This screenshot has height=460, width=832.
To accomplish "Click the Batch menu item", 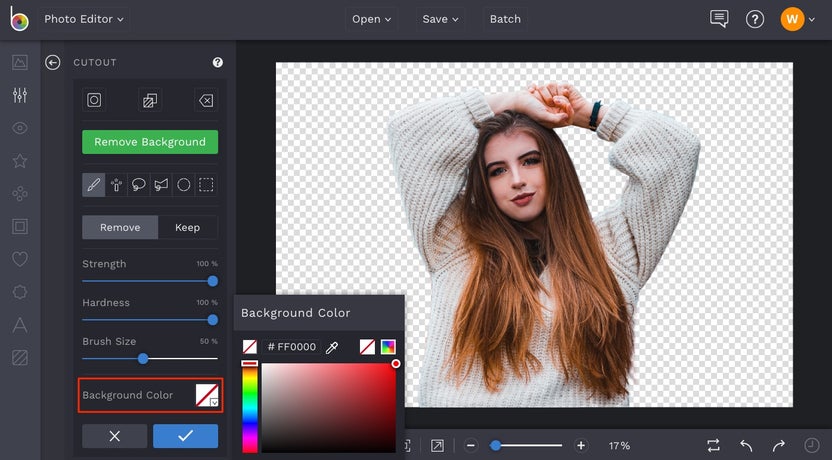I will point(505,19).
